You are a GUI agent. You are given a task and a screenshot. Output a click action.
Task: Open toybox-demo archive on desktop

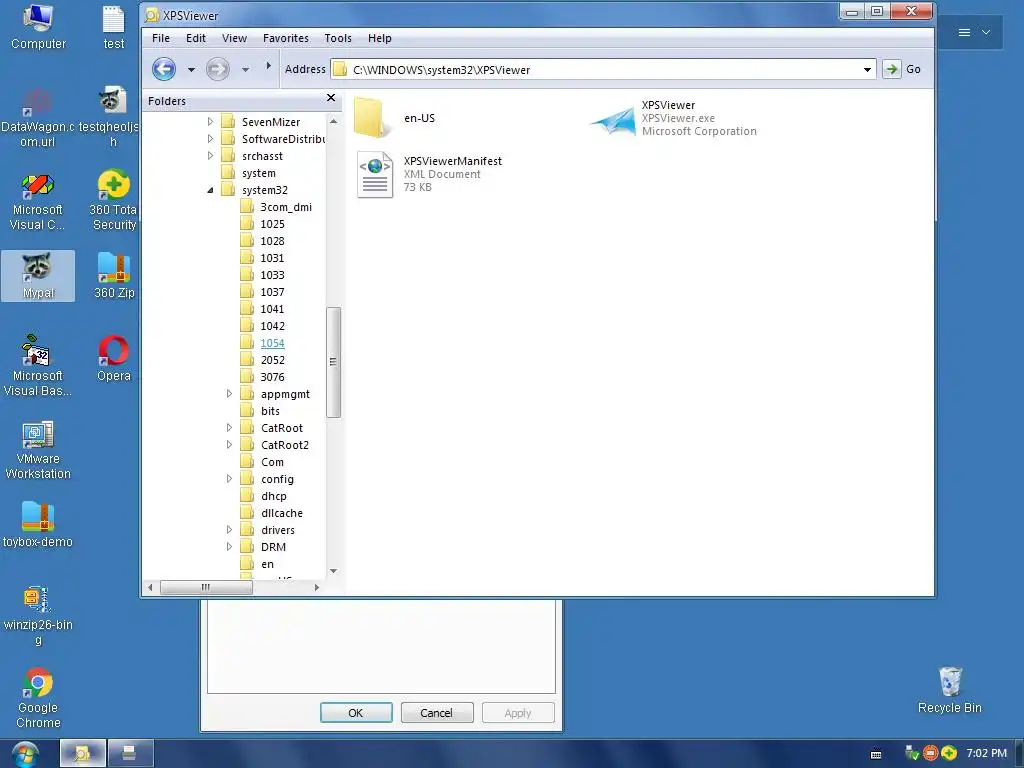(38, 525)
